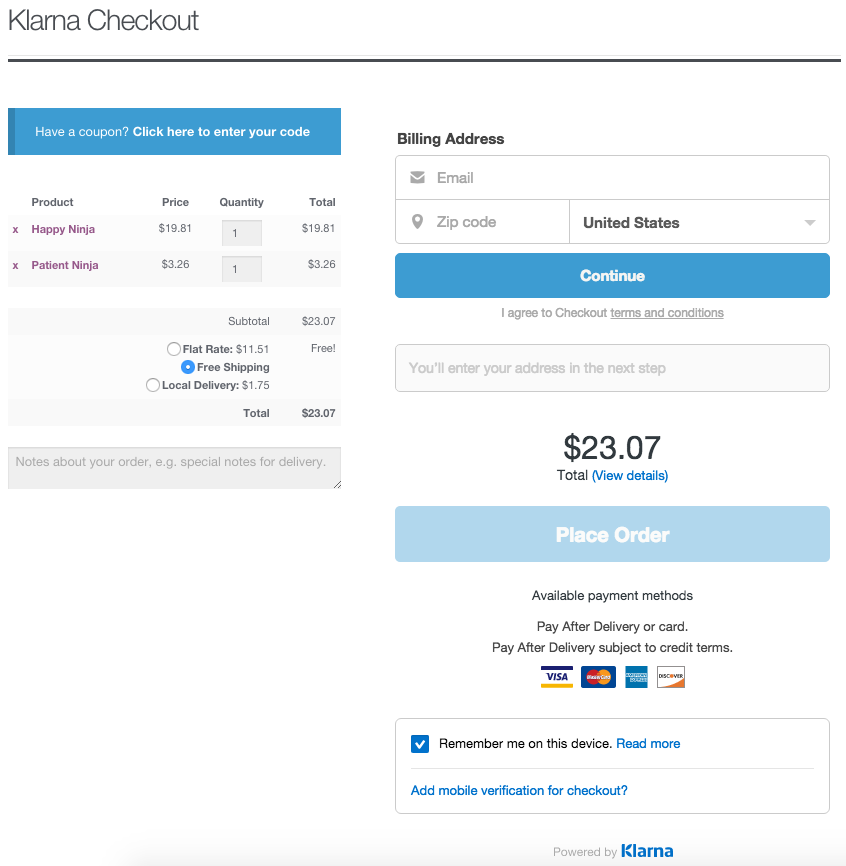Viewport: 846px width, 866px height.
Task: Remove Happy Ninja with the x icon
Action: [15, 229]
